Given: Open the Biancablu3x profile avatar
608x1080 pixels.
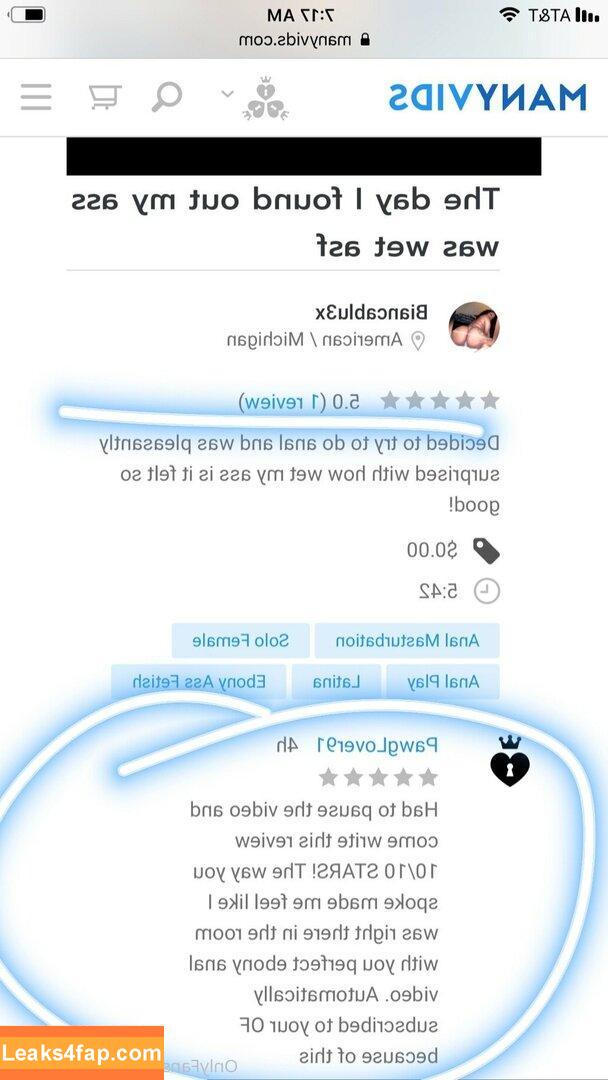Looking at the screenshot, I should tap(474, 326).
